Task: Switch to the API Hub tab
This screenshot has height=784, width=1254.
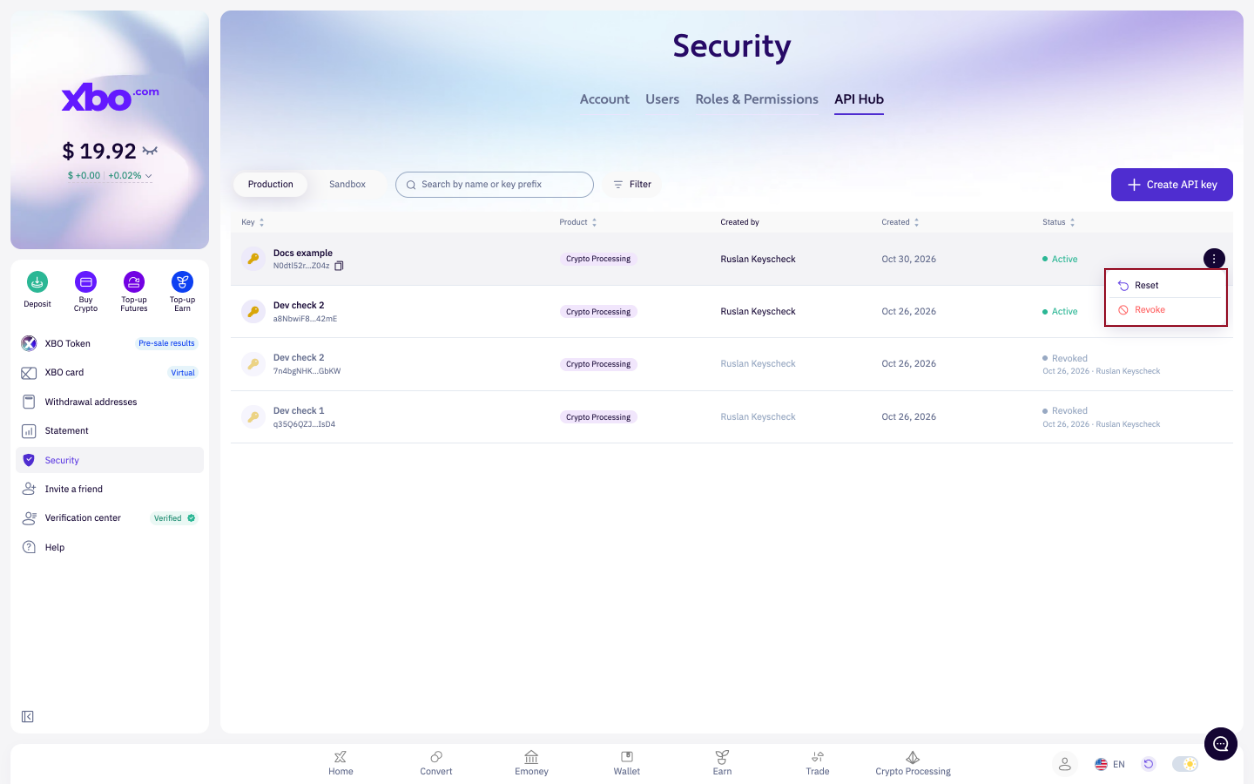Action: (x=859, y=99)
